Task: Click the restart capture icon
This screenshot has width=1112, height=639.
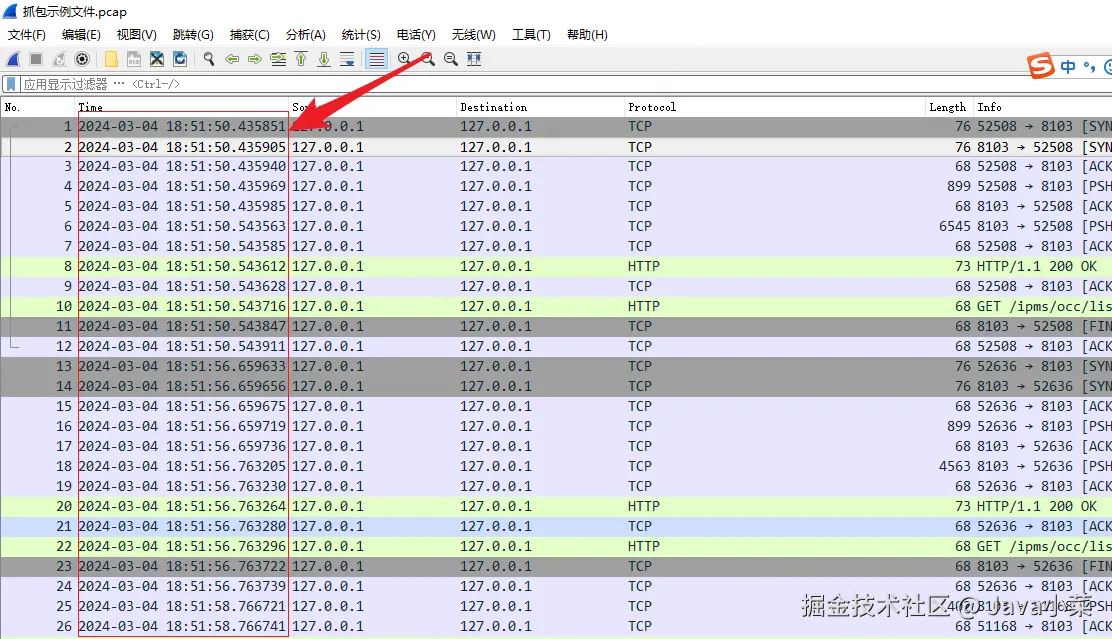Action: pyautogui.click(x=59, y=60)
